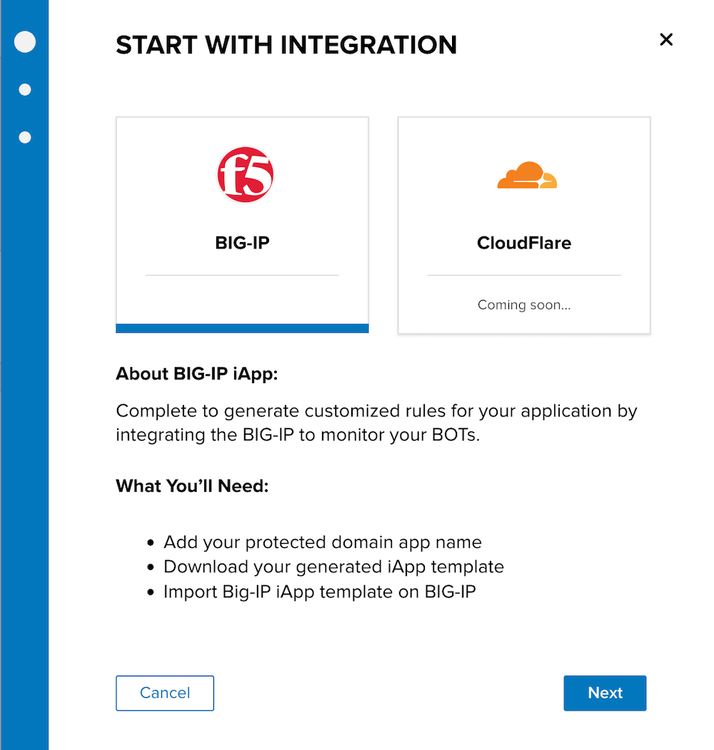Click the CloudFlare orange cloud logo

click(x=526, y=177)
